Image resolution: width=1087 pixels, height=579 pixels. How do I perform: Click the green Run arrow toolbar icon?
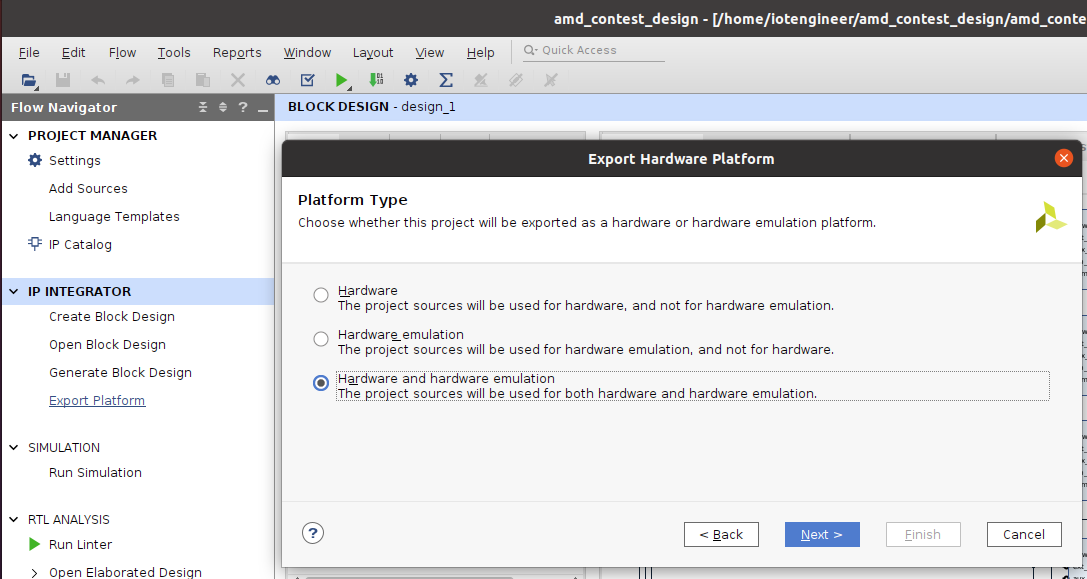point(341,80)
